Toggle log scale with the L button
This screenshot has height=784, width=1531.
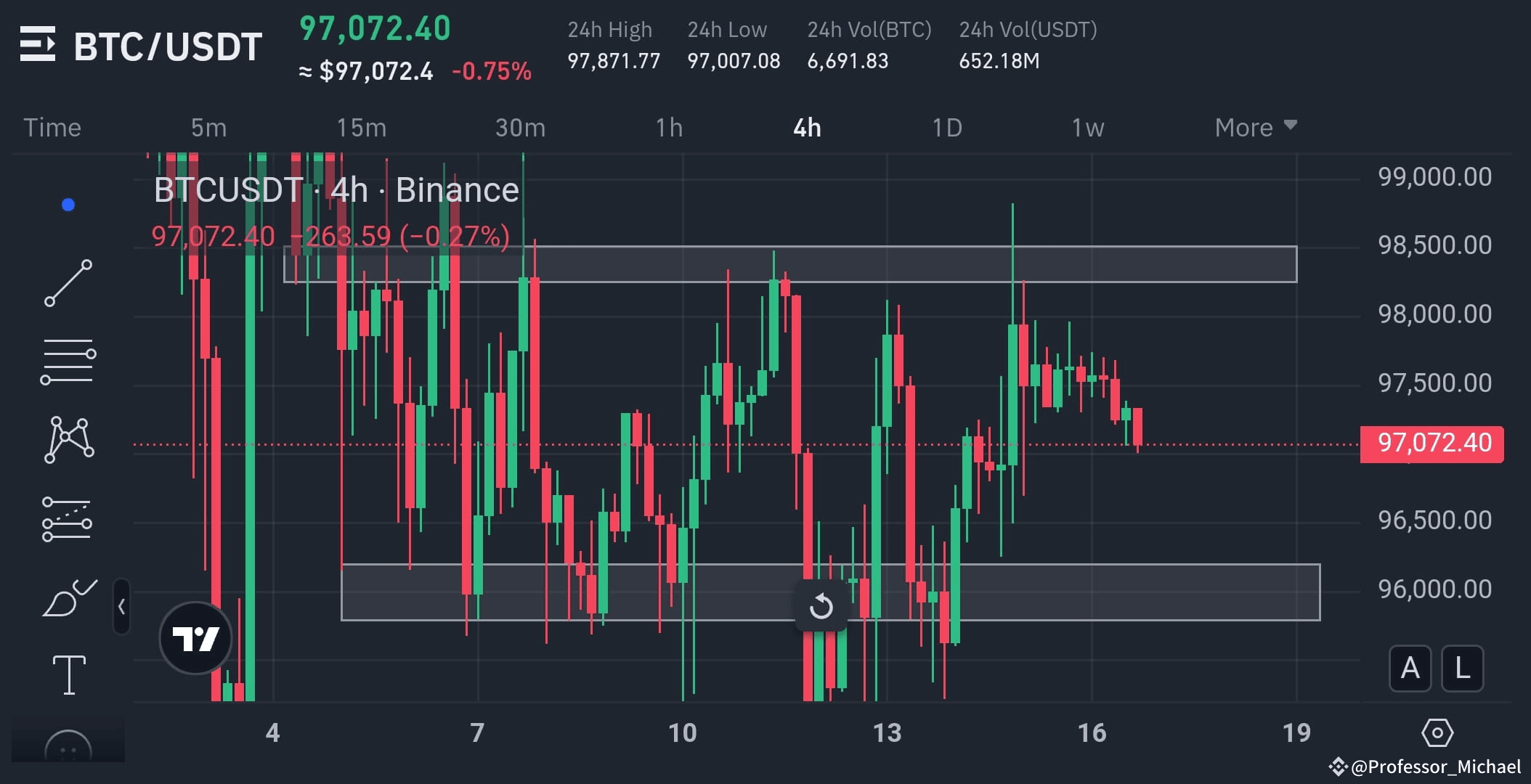coord(1462,669)
